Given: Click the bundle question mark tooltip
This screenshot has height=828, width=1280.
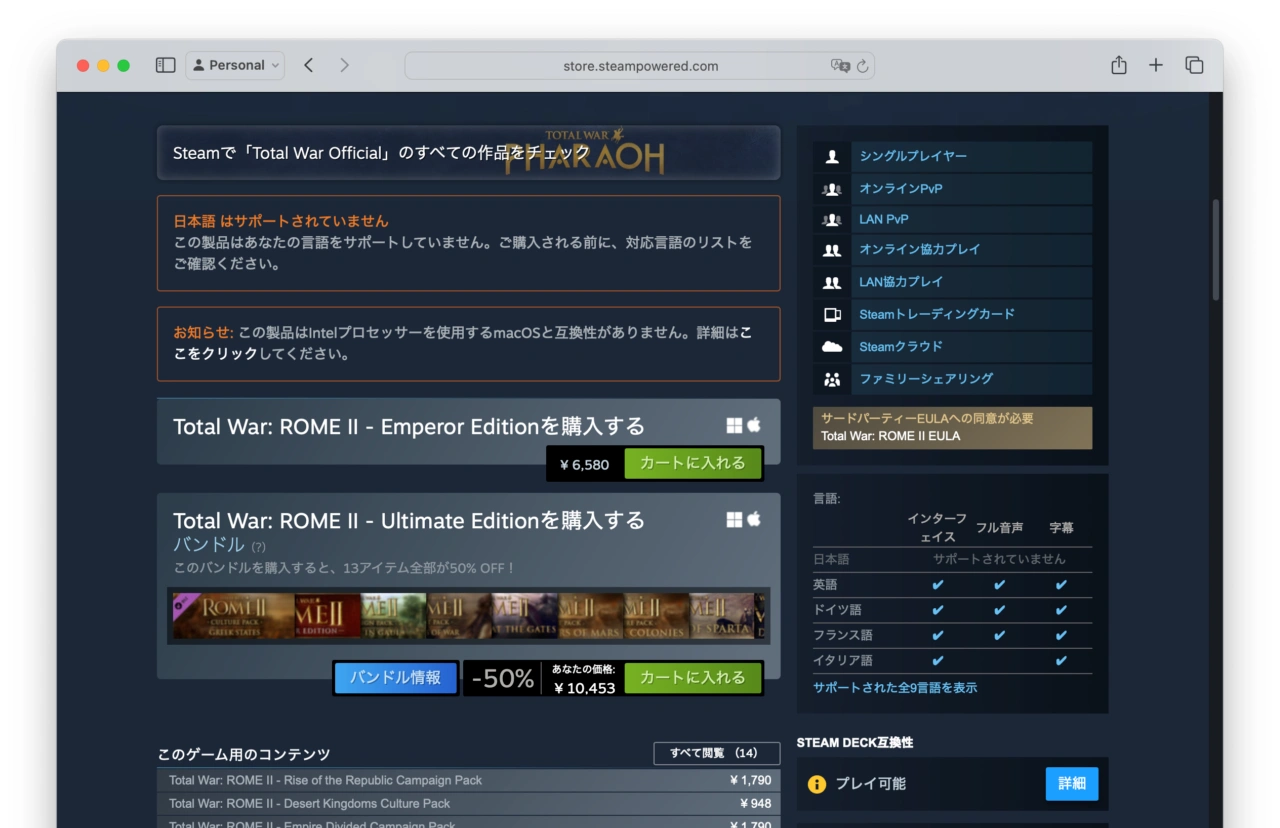Looking at the screenshot, I should pos(258,547).
